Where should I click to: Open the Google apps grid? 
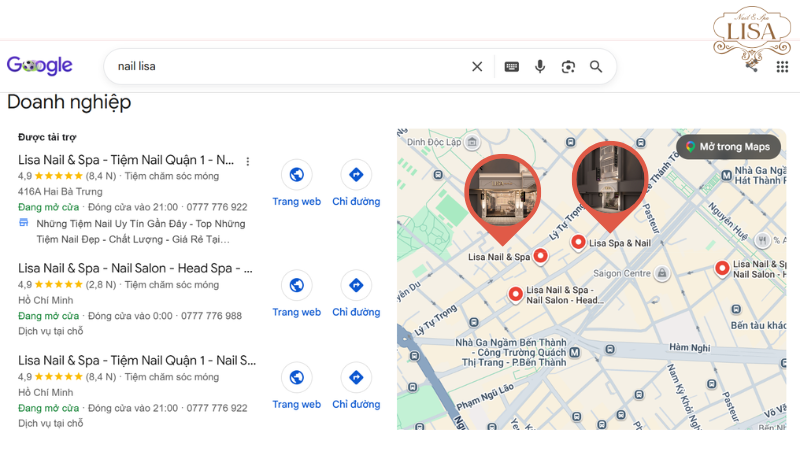(782, 67)
